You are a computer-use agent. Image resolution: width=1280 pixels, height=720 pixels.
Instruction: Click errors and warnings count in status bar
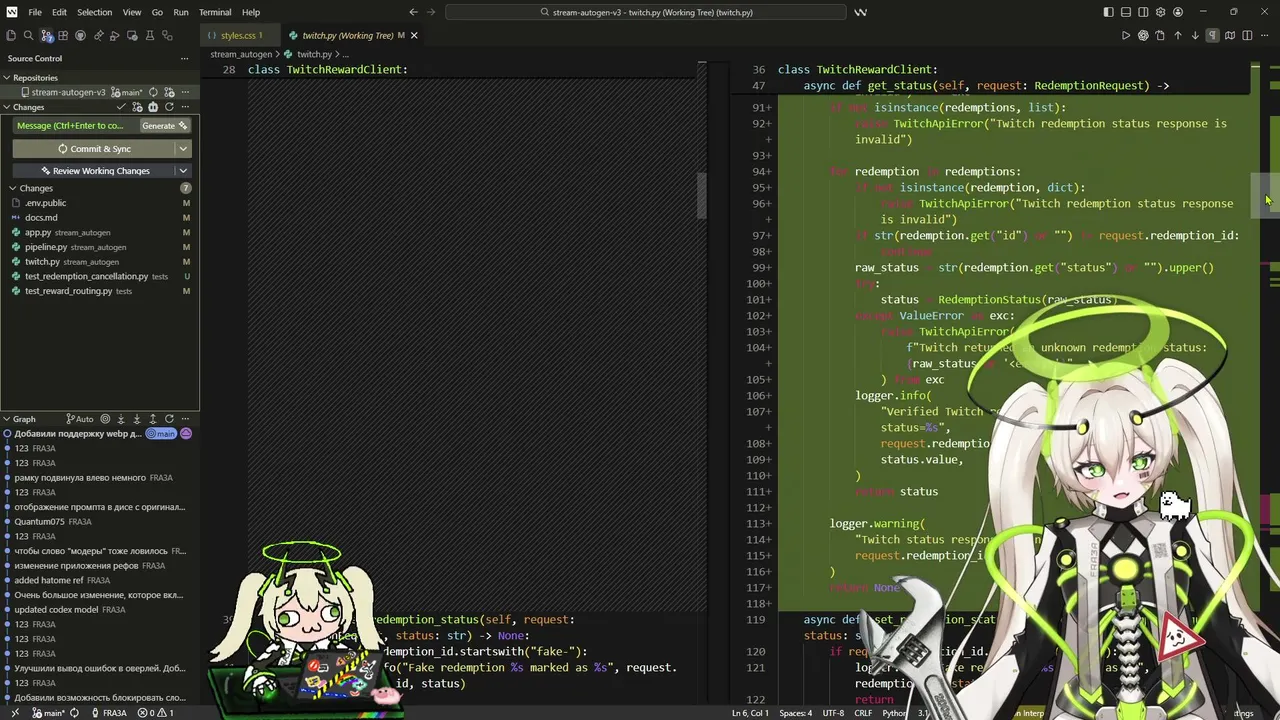click(155, 713)
